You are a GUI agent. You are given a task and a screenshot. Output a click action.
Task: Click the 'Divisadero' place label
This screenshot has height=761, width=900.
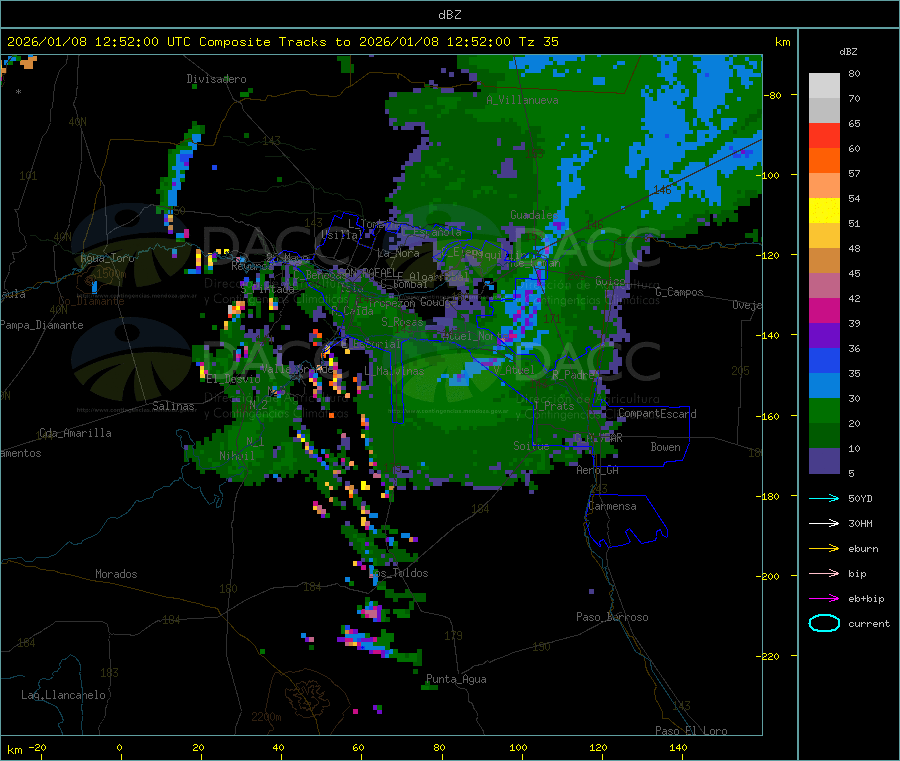[216, 79]
